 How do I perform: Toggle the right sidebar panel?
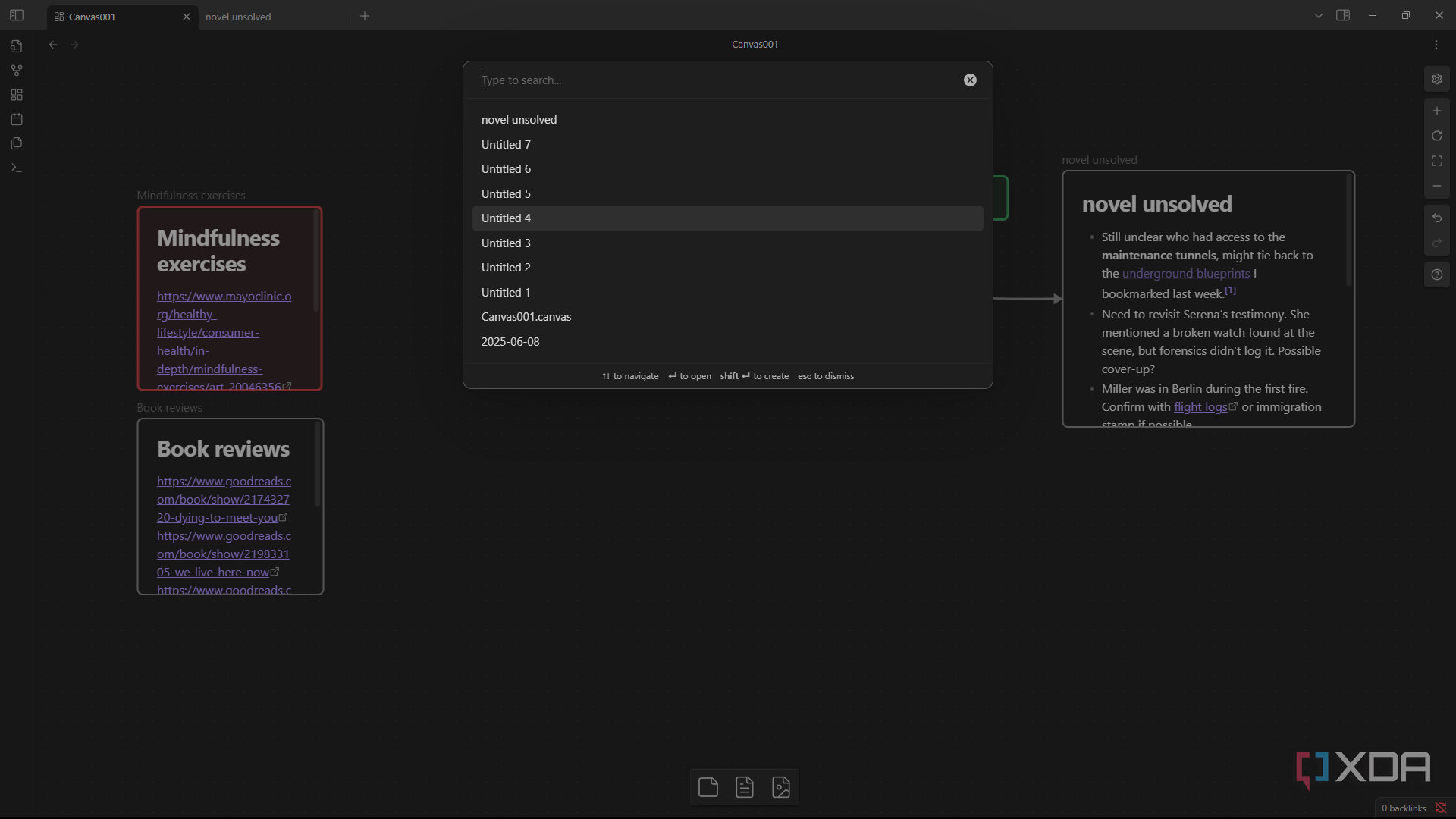click(1343, 15)
